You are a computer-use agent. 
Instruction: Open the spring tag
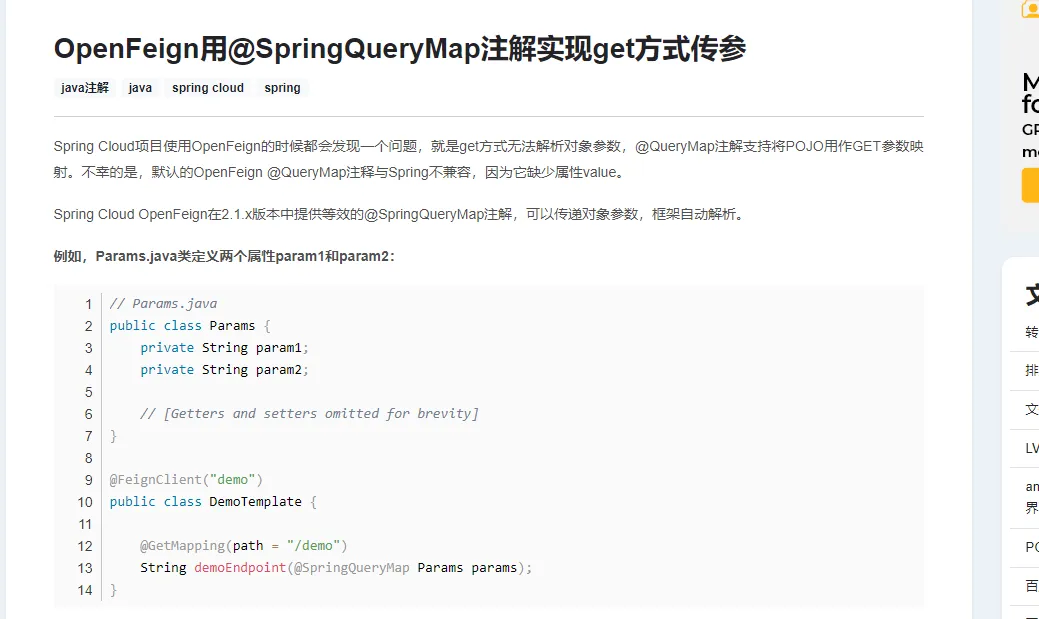pos(282,87)
